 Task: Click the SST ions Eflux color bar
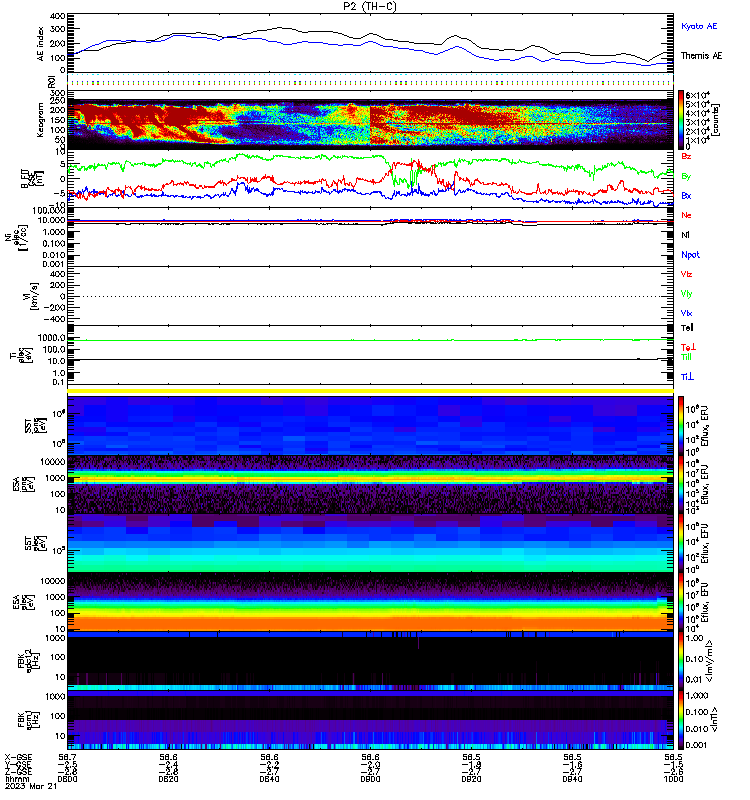681,426
